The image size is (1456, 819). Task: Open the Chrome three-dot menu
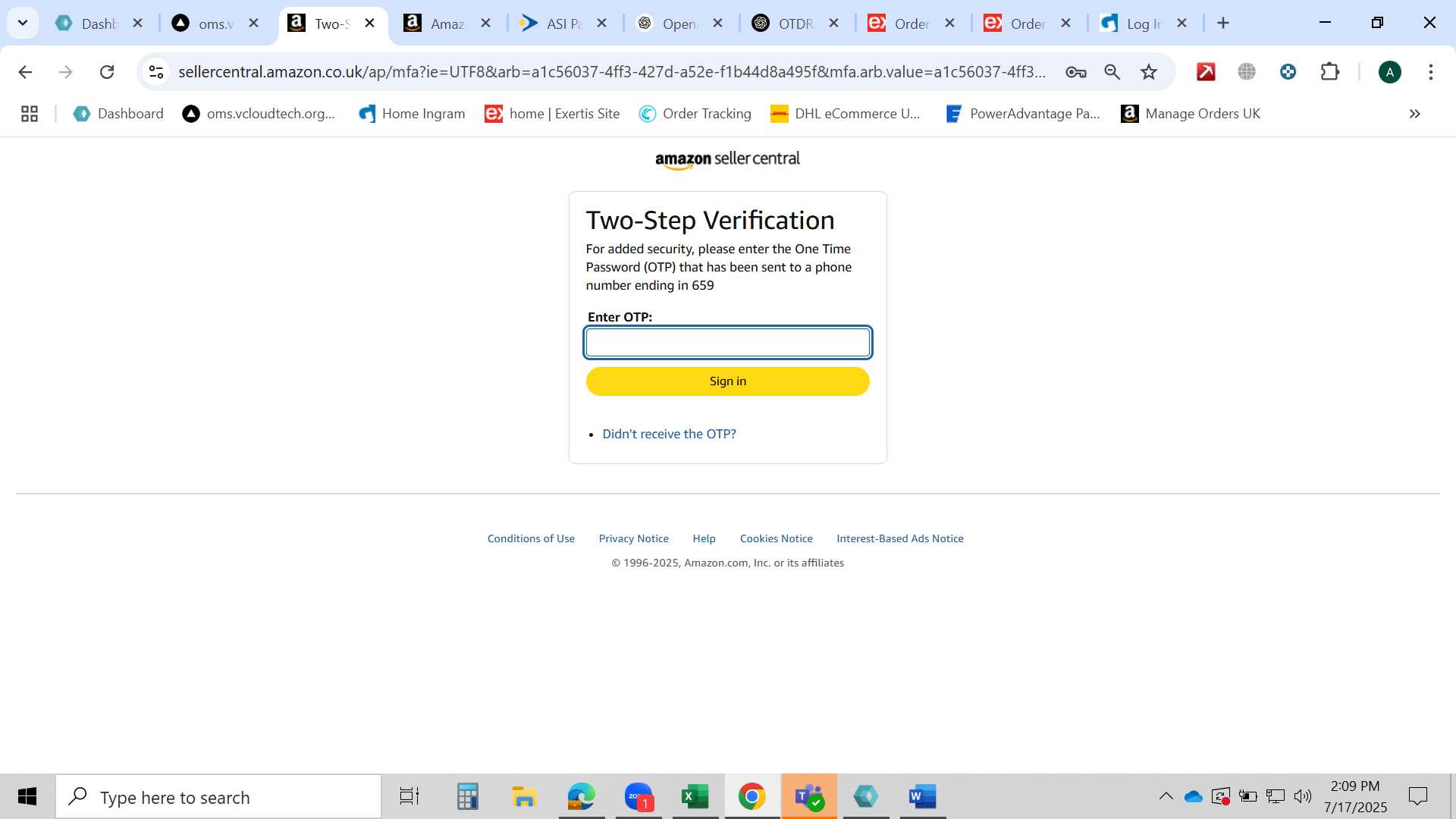pyautogui.click(x=1430, y=72)
